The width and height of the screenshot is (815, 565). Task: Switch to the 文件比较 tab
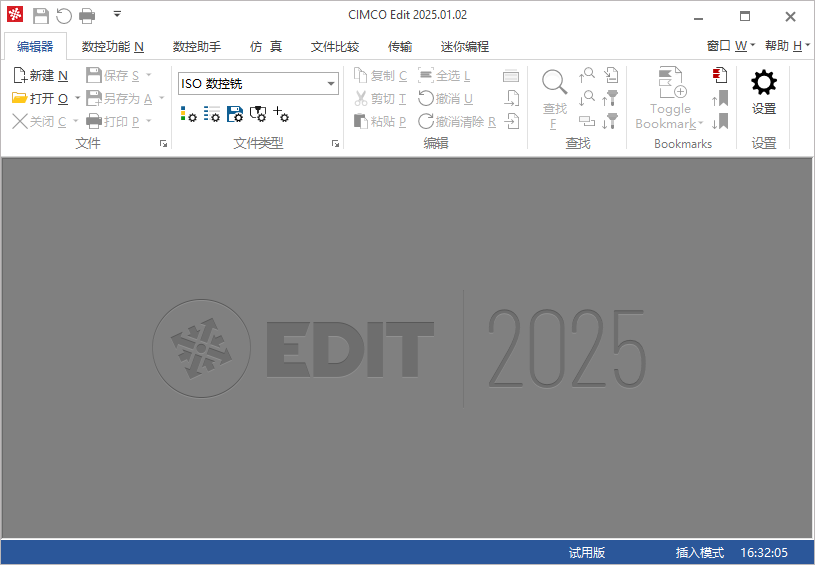pos(335,47)
